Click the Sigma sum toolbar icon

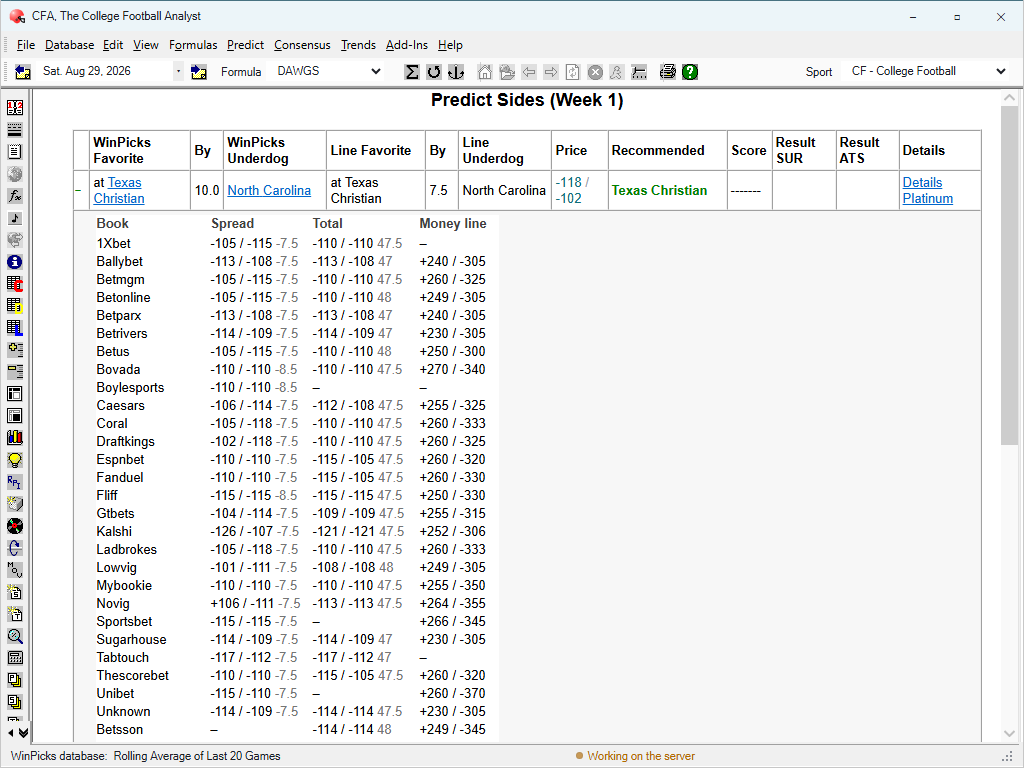click(x=411, y=72)
